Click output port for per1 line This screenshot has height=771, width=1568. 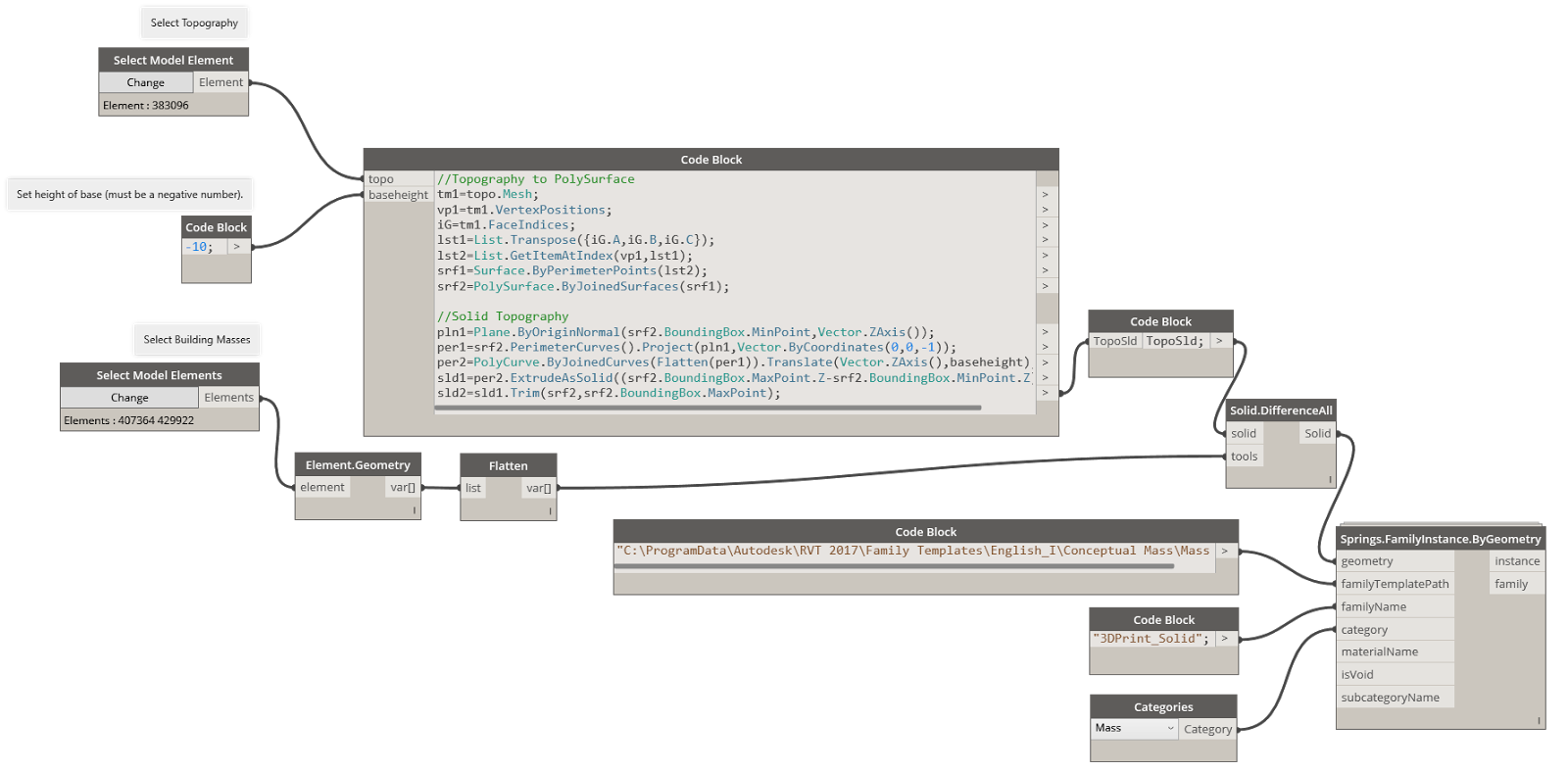click(1046, 347)
